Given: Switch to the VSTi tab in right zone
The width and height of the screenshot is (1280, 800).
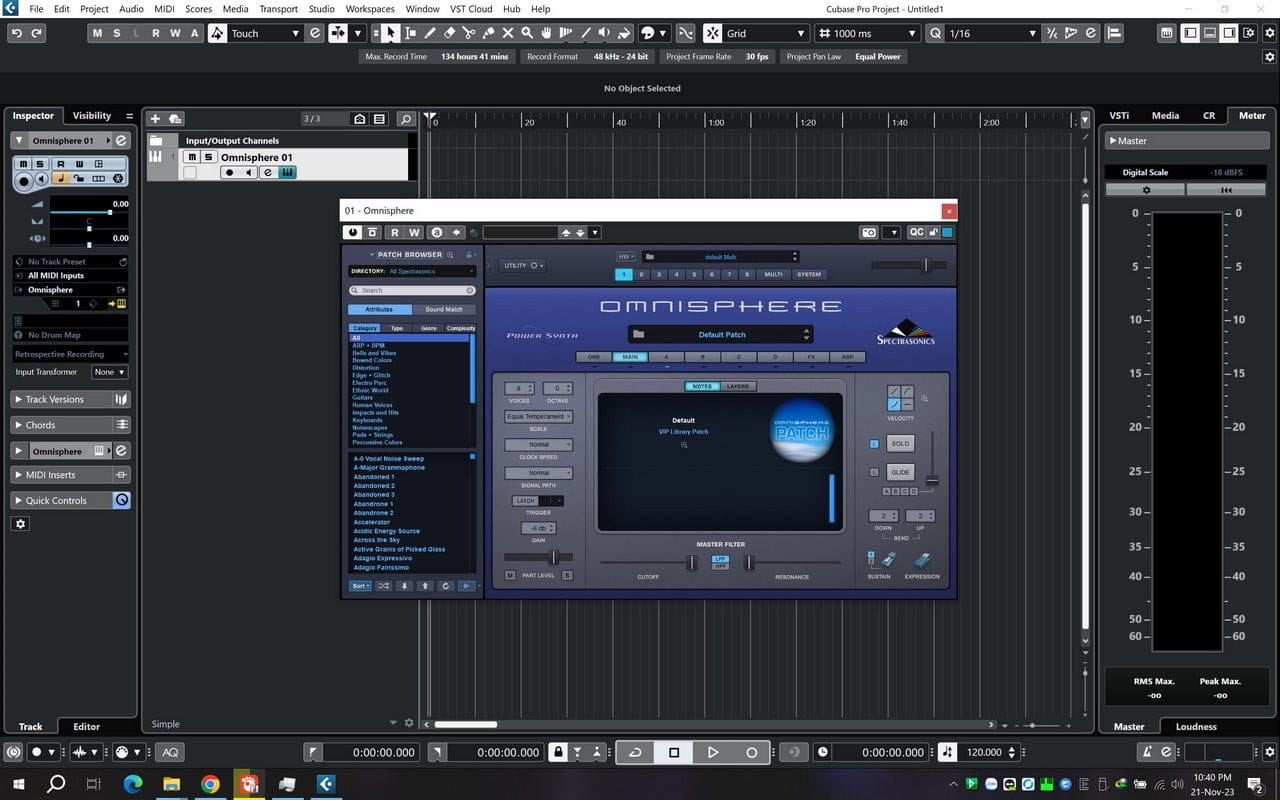Looking at the screenshot, I should [1119, 115].
